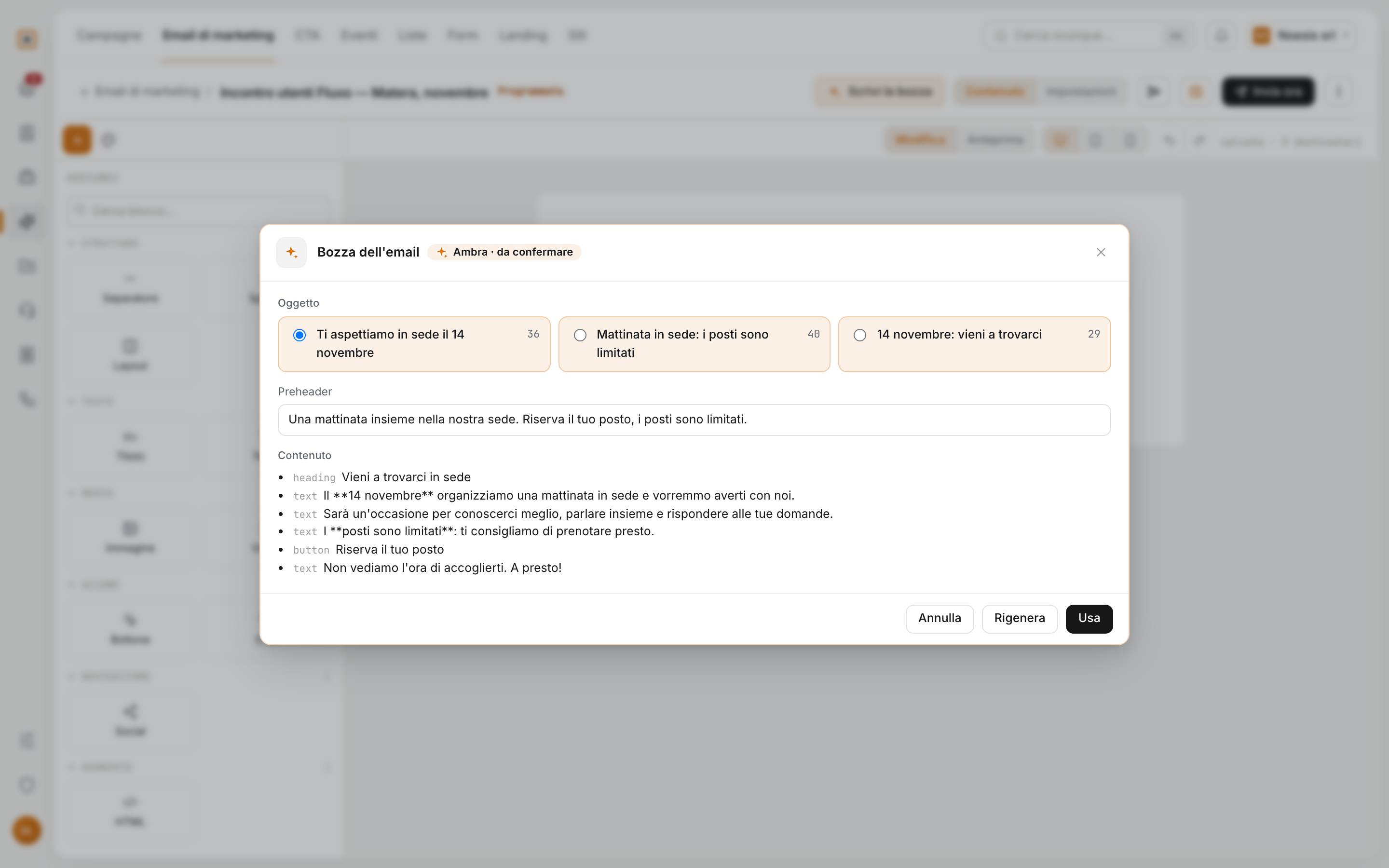
Task: Click the Contenuto section label
Action: tap(304, 455)
